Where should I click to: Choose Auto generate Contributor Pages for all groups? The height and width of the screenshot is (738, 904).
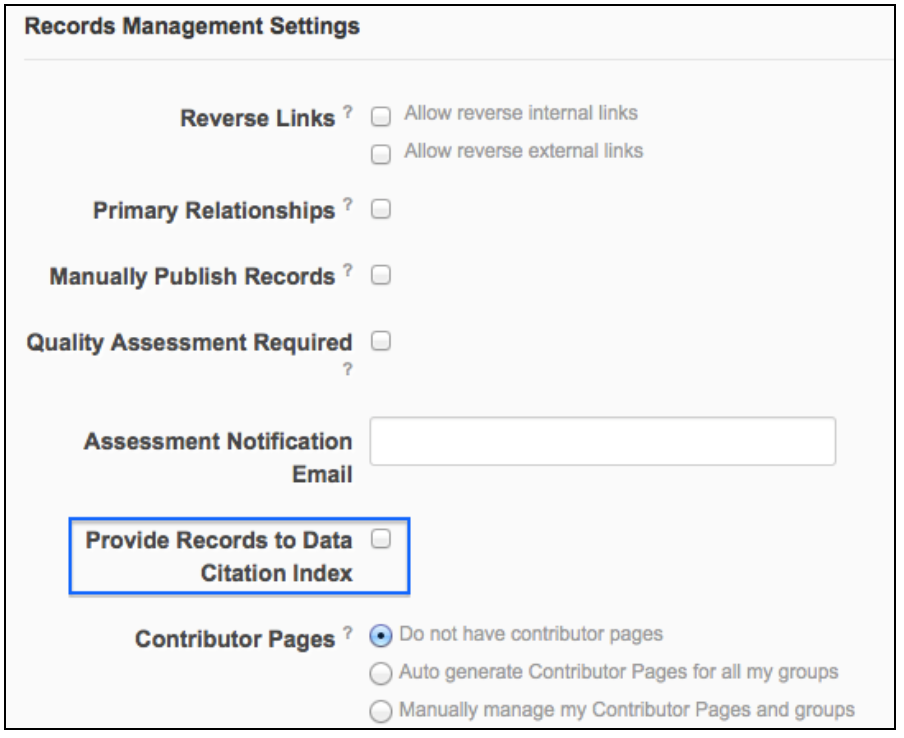point(380,673)
